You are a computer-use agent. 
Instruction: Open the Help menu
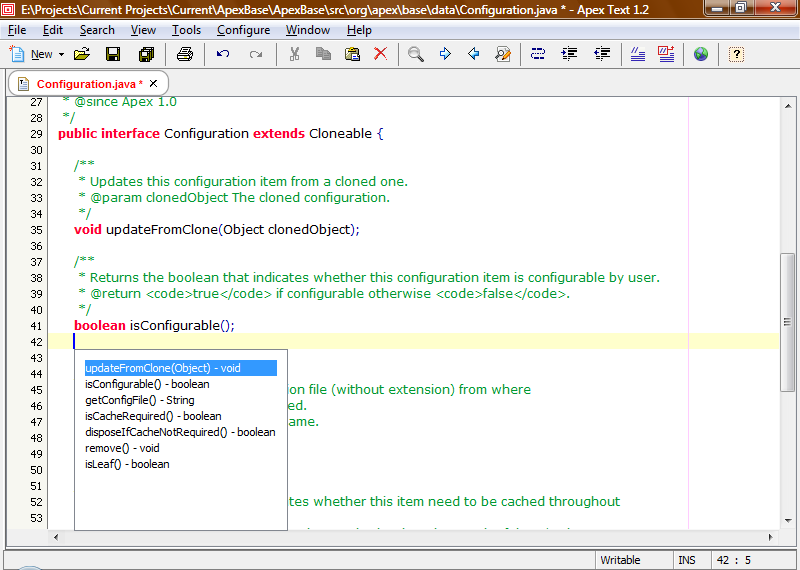pos(359,30)
